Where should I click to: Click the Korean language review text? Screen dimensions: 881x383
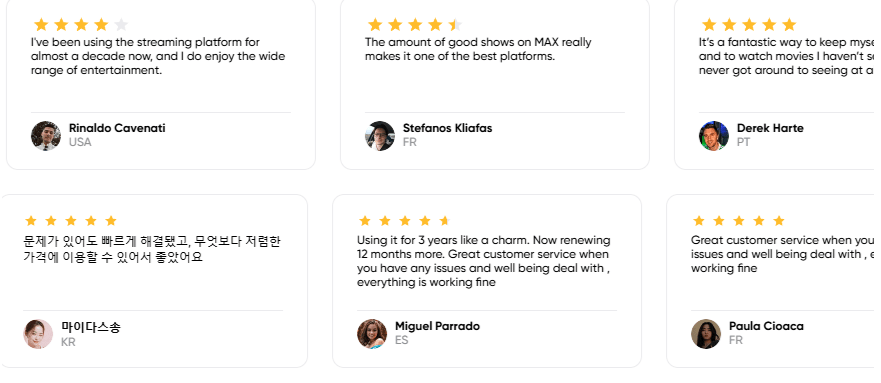coord(152,249)
